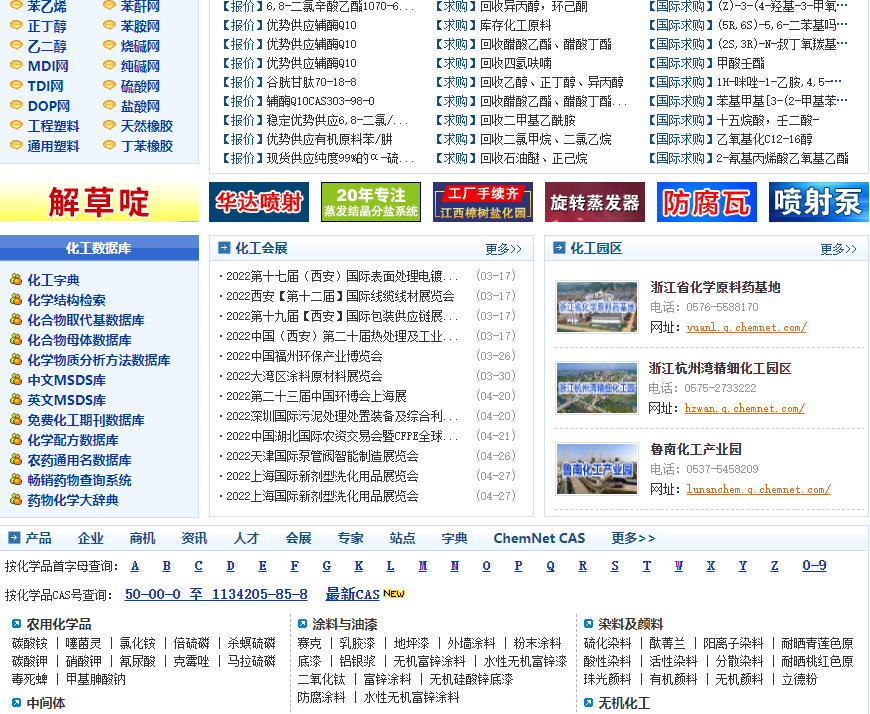Open the 鲁南化工产业园 thumbnail image

tap(597, 469)
